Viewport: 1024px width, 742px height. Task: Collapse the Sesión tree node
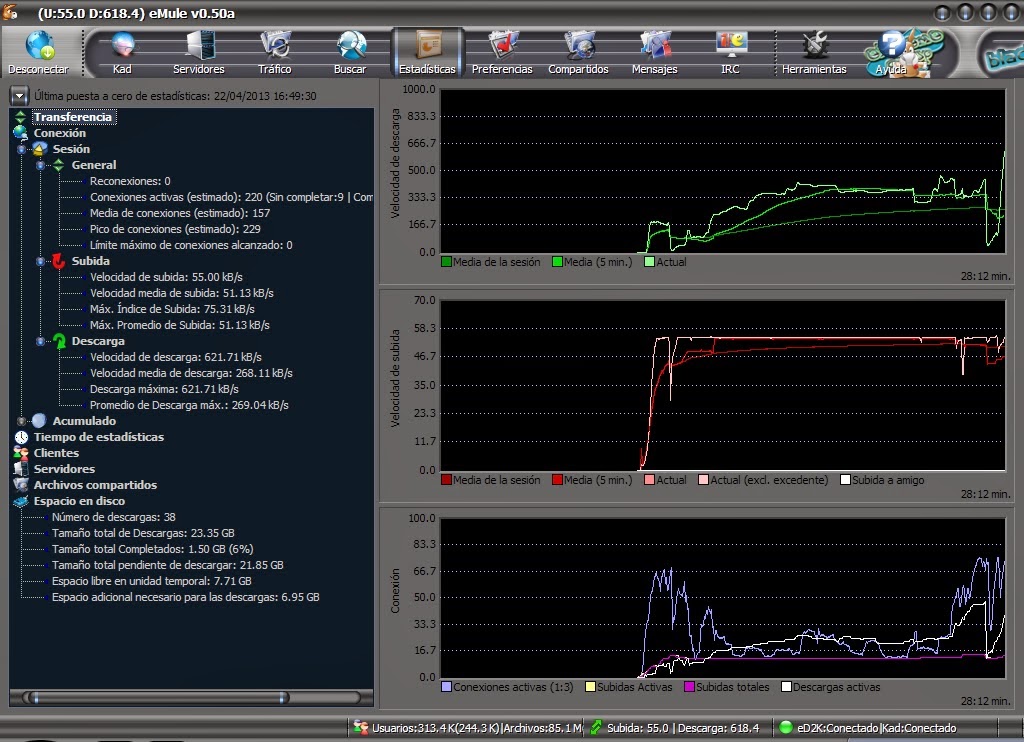21,149
